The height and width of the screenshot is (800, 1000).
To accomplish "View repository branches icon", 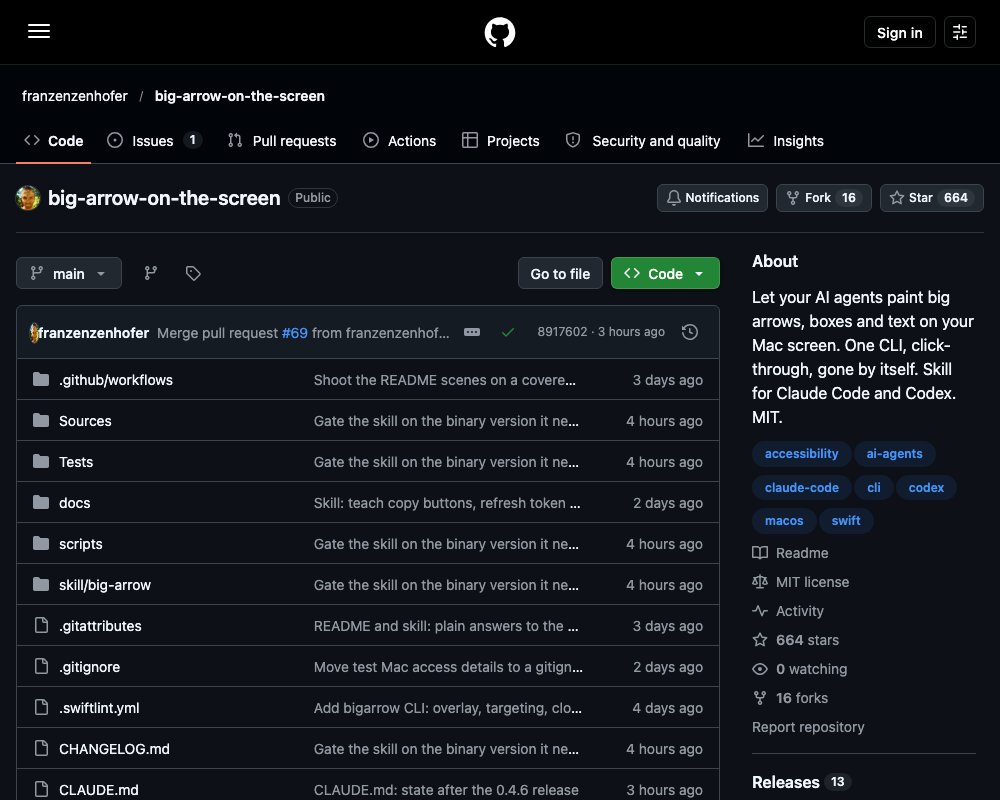I will click(151, 273).
